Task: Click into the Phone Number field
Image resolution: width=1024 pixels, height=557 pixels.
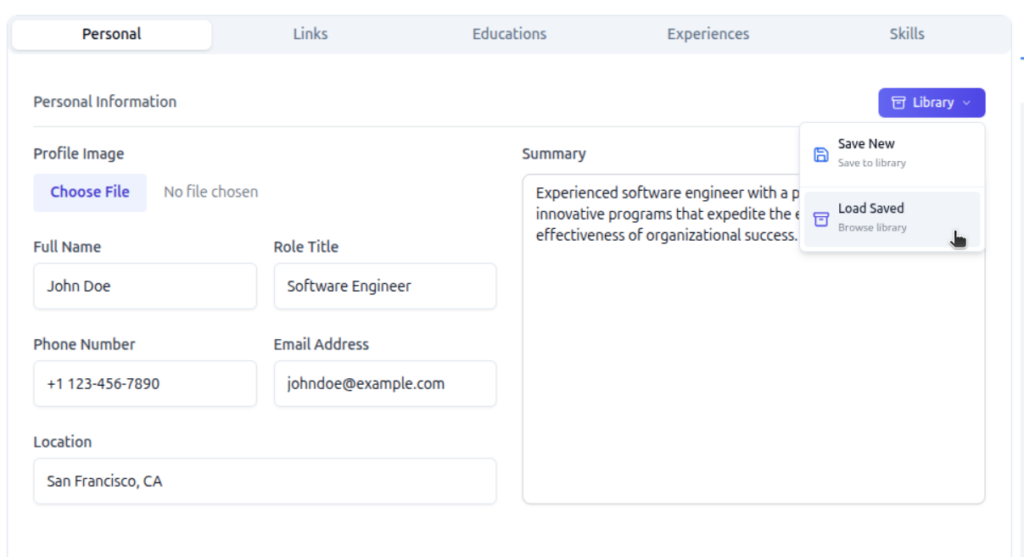Action: tap(145, 383)
